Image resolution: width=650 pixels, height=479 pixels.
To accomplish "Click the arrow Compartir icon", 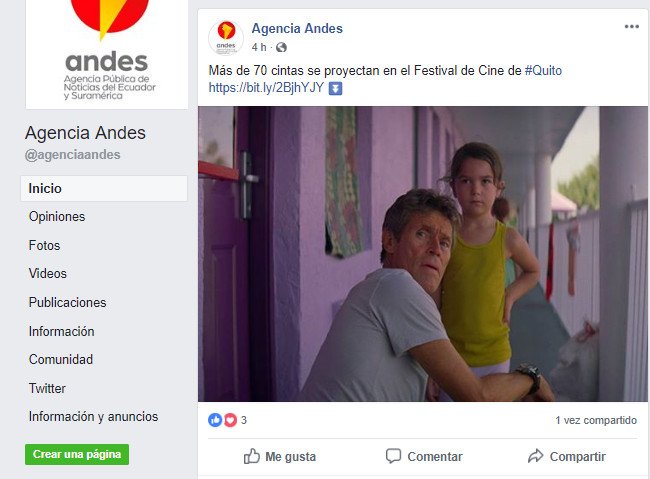I will tap(535, 456).
